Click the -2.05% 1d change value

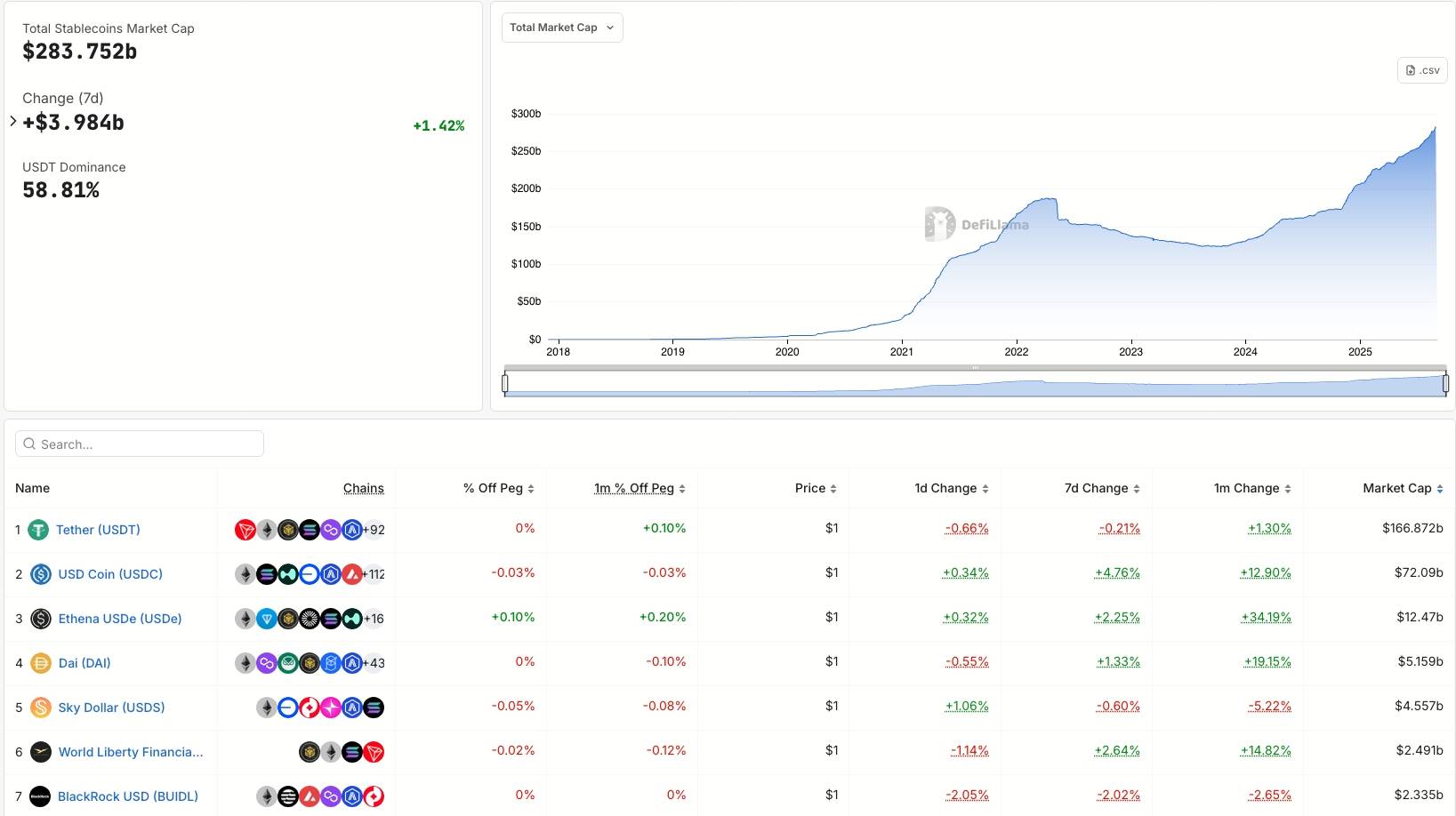[967, 795]
